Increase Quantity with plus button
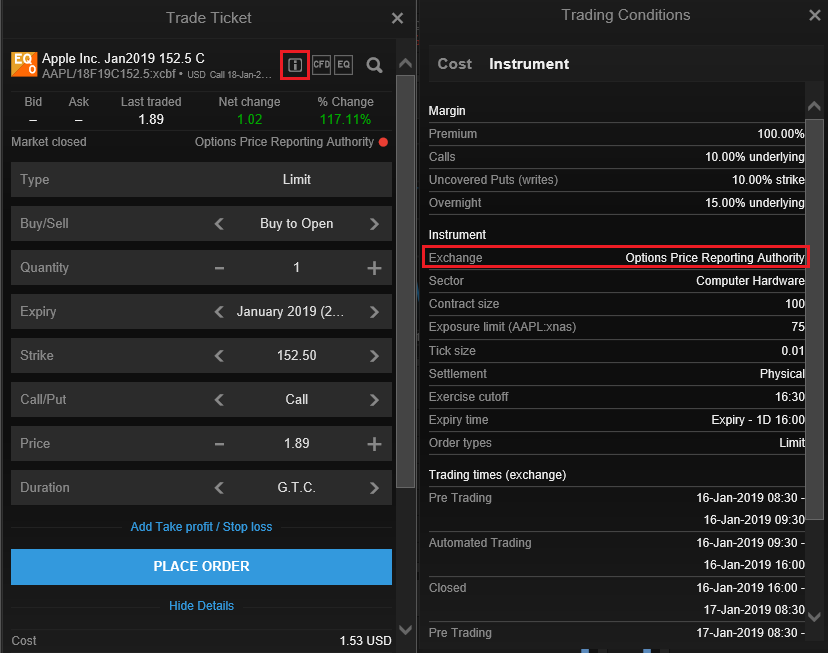828x653 pixels. click(x=374, y=268)
